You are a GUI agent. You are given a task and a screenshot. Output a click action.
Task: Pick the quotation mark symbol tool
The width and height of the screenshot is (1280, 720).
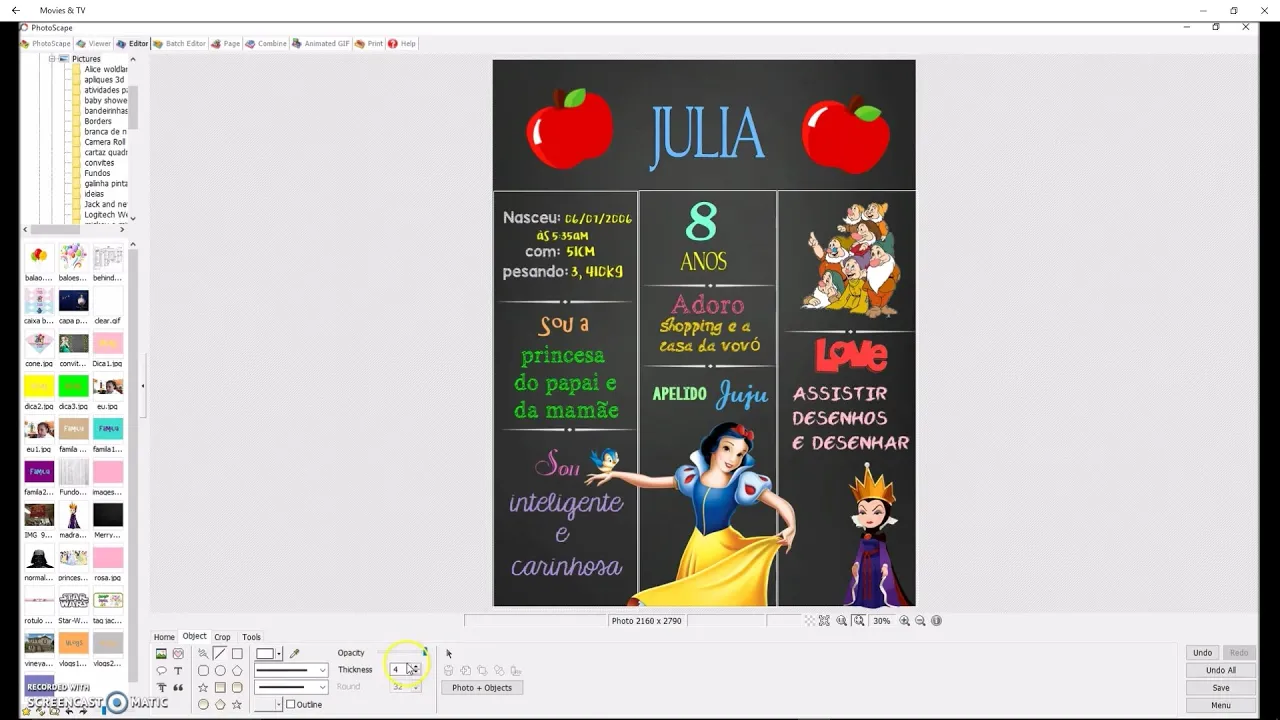[x=178, y=687]
